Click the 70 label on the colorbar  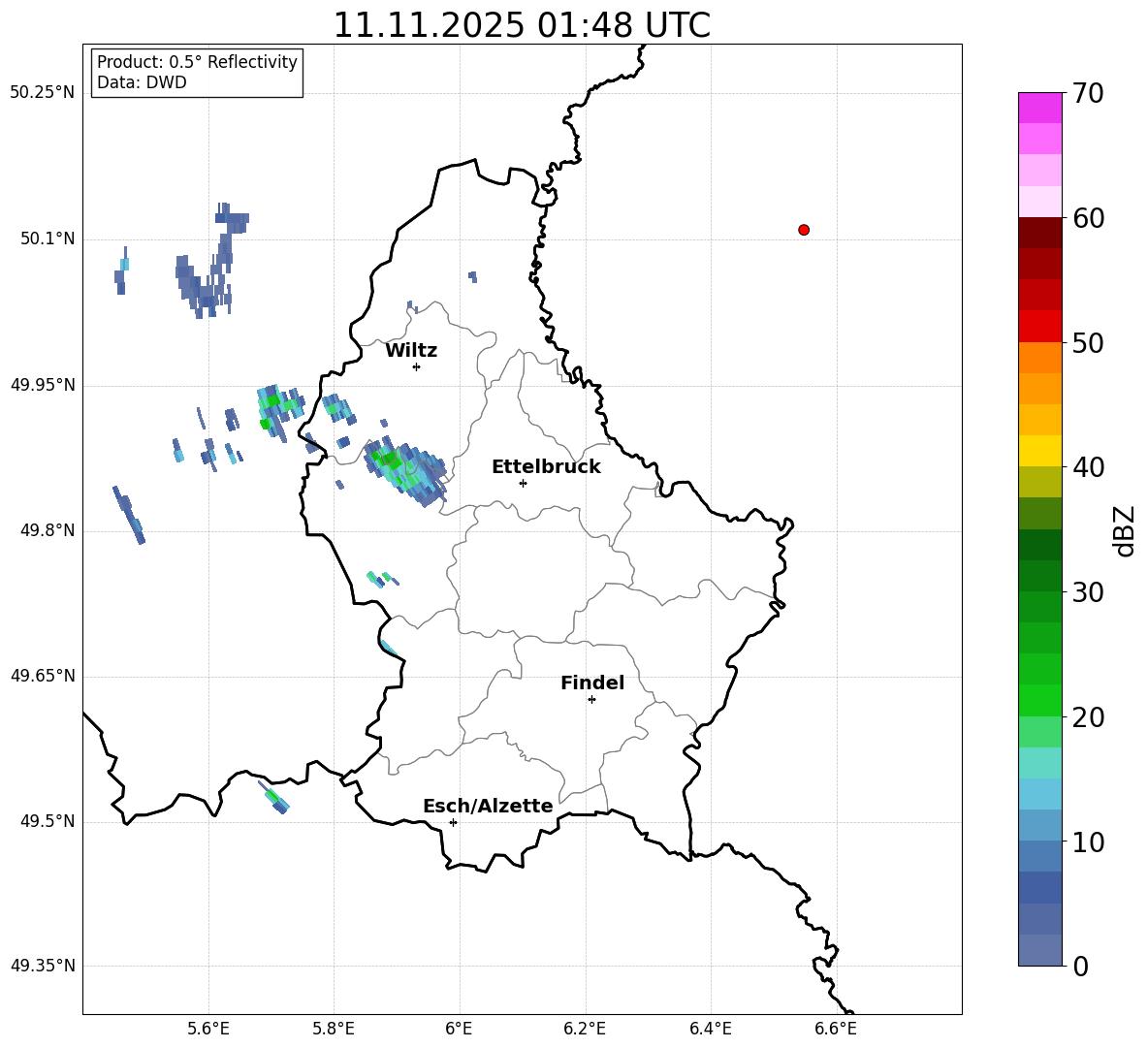1088,94
